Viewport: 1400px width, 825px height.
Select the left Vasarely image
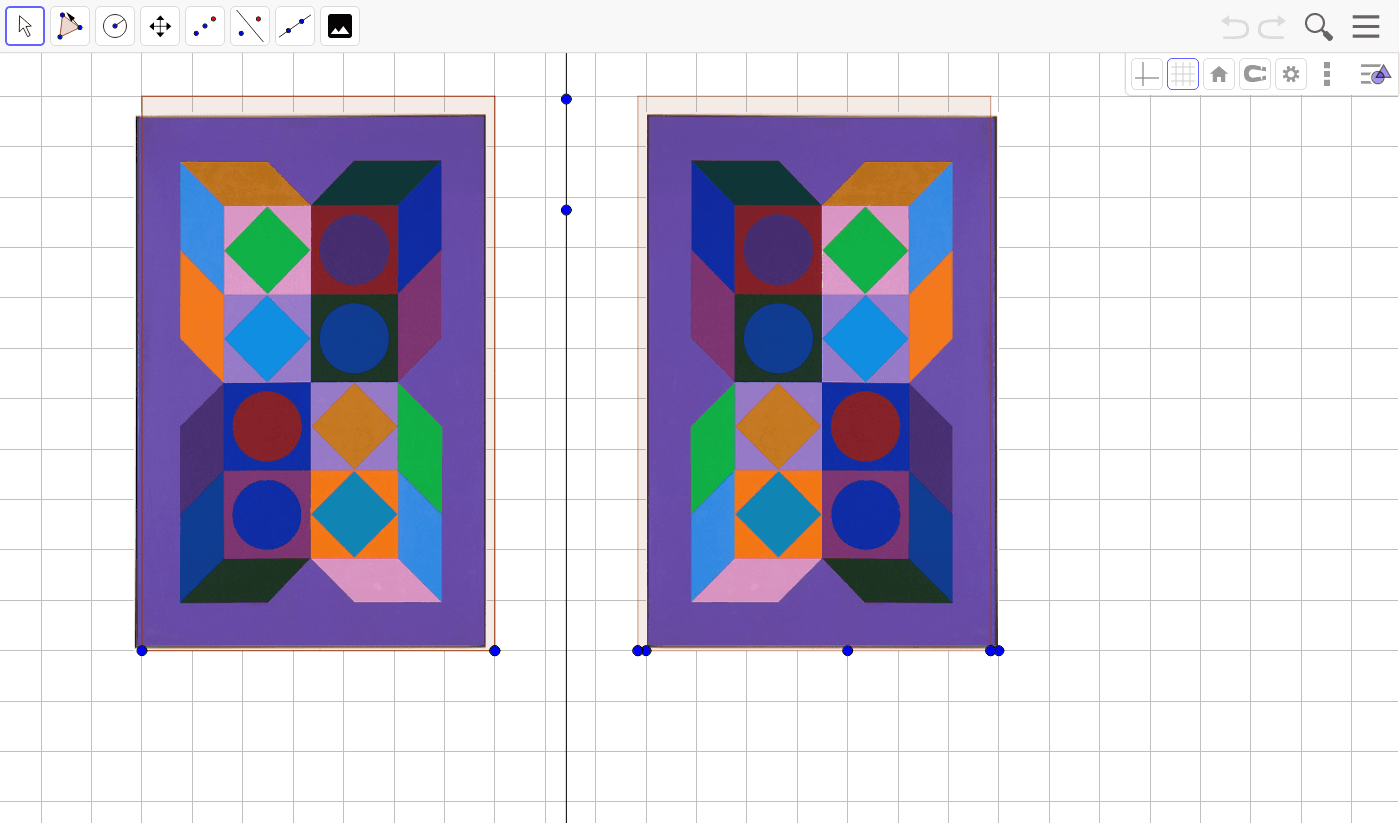(311, 381)
